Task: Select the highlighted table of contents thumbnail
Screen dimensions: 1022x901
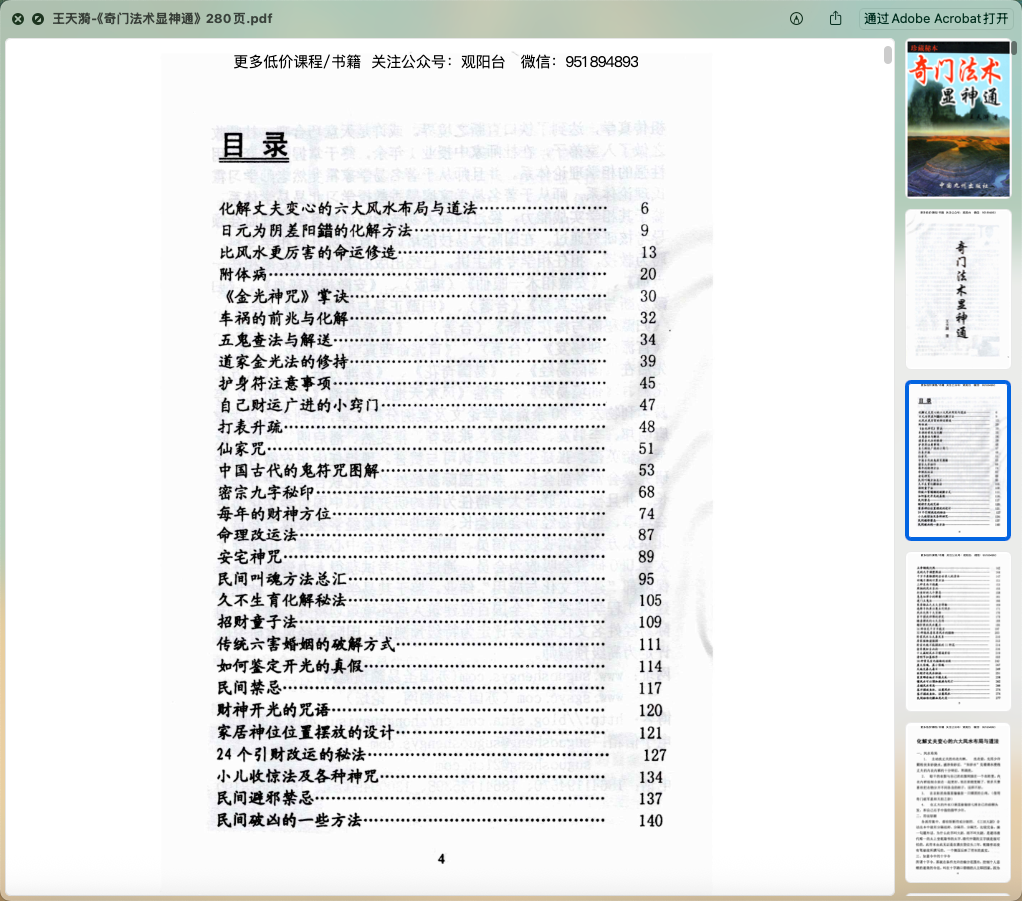Action: pos(957,460)
